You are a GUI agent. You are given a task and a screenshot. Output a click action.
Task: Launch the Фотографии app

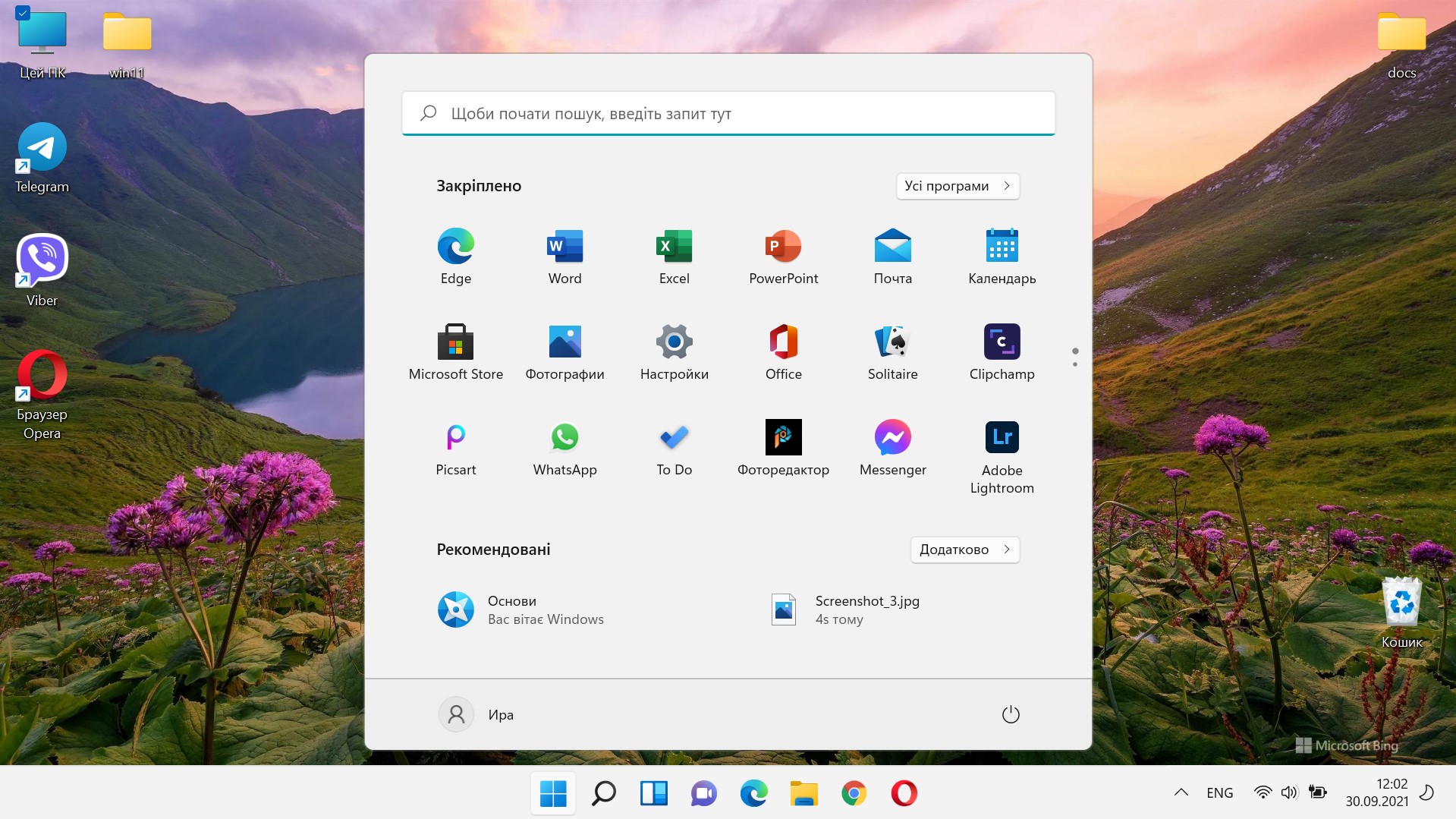[x=565, y=352]
